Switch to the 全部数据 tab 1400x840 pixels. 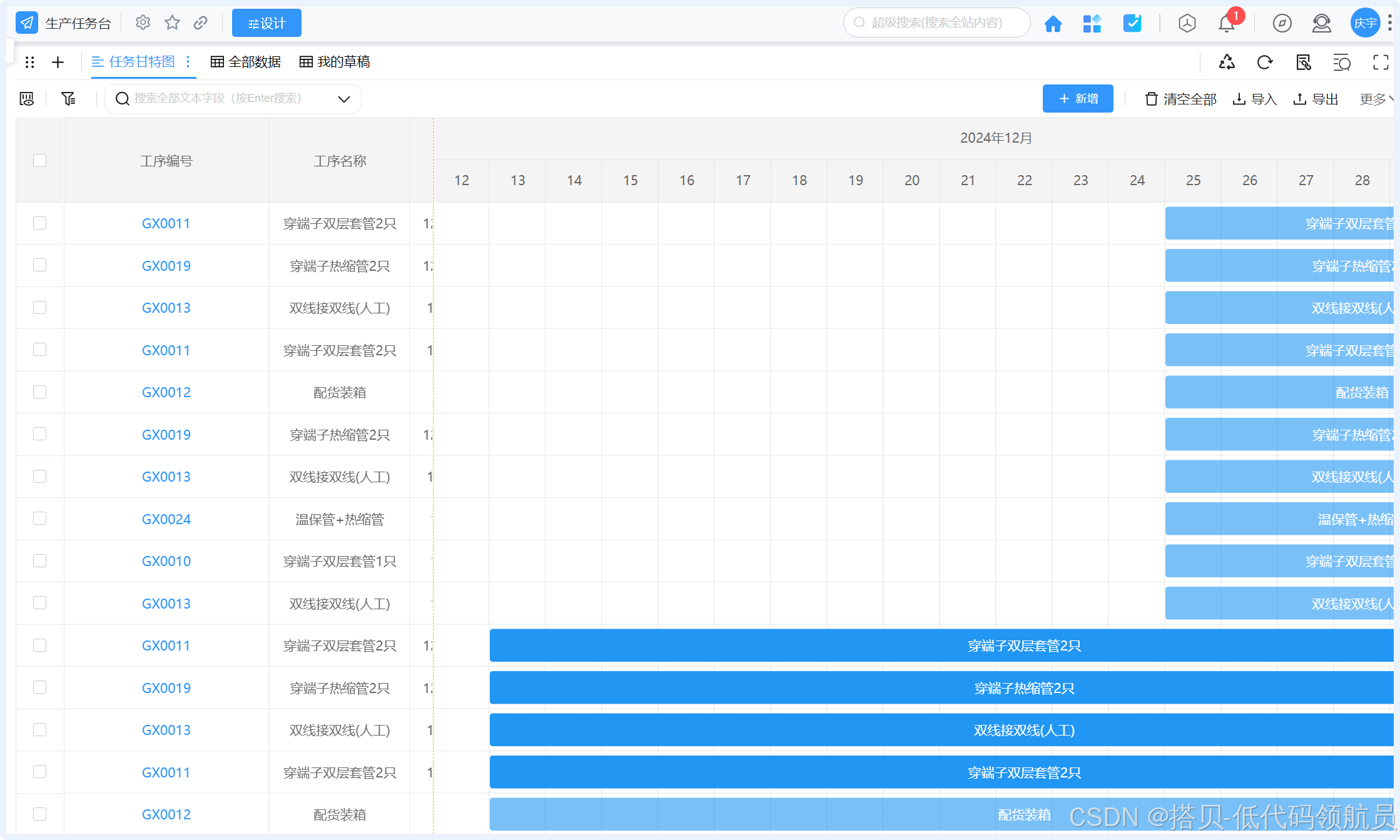click(x=246, y=62)
